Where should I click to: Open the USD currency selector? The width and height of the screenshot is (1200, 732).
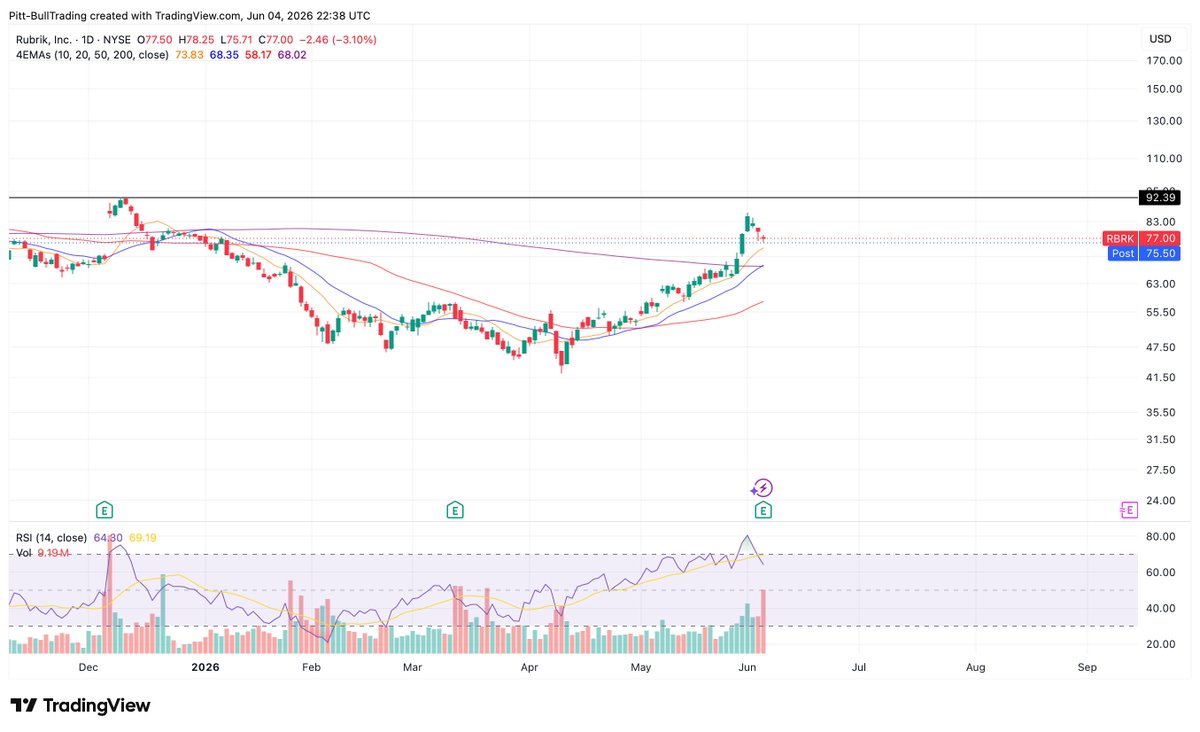(x=1161, y=39)
